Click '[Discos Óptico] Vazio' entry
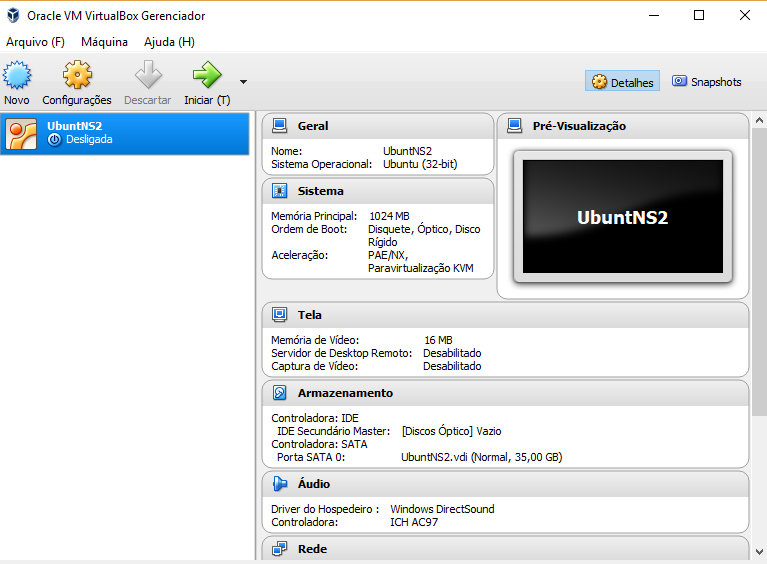767x564 pixels. pyautogui.click(x=451, y=431)
